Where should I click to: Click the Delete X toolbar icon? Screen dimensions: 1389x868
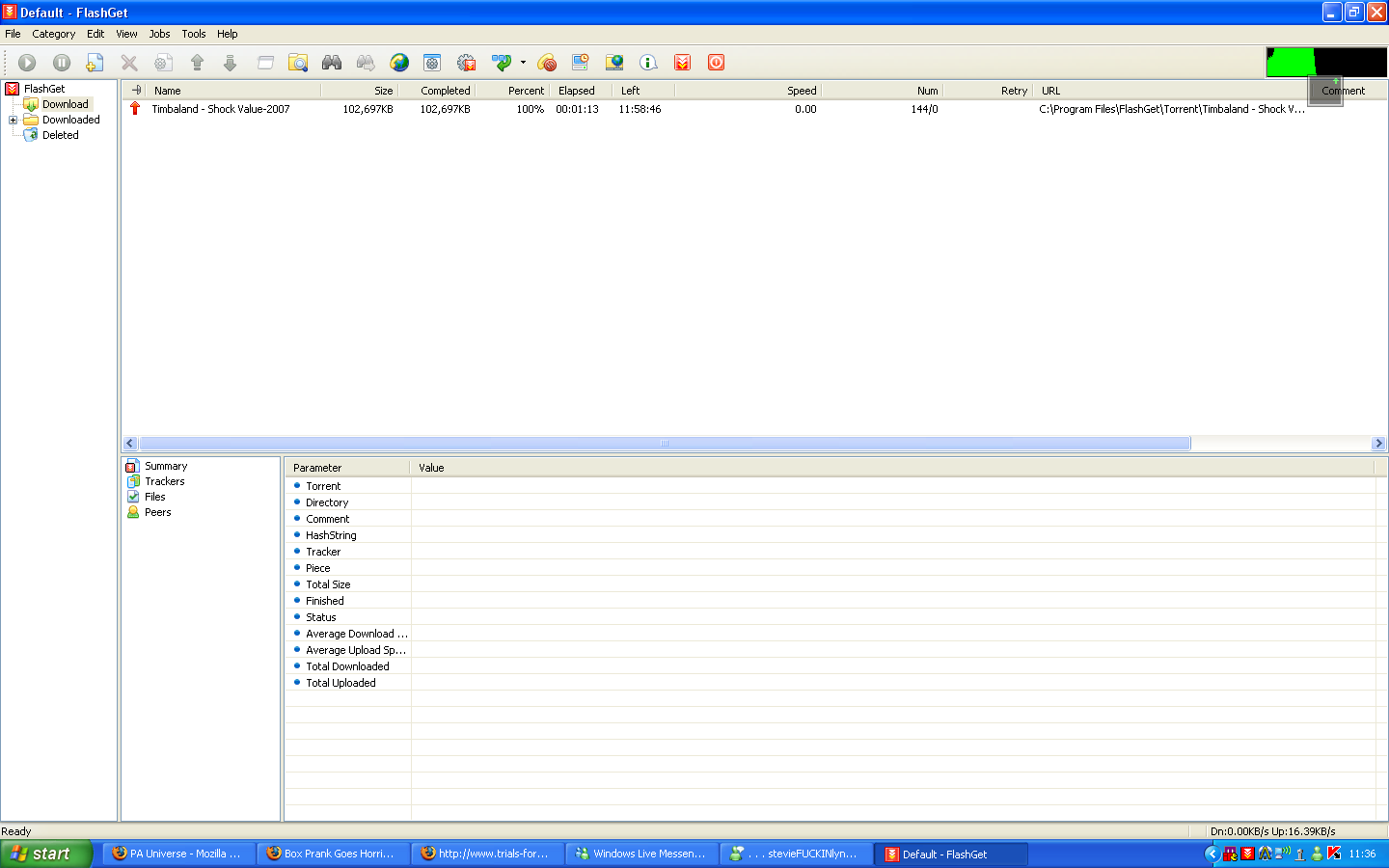pos(129,63)
